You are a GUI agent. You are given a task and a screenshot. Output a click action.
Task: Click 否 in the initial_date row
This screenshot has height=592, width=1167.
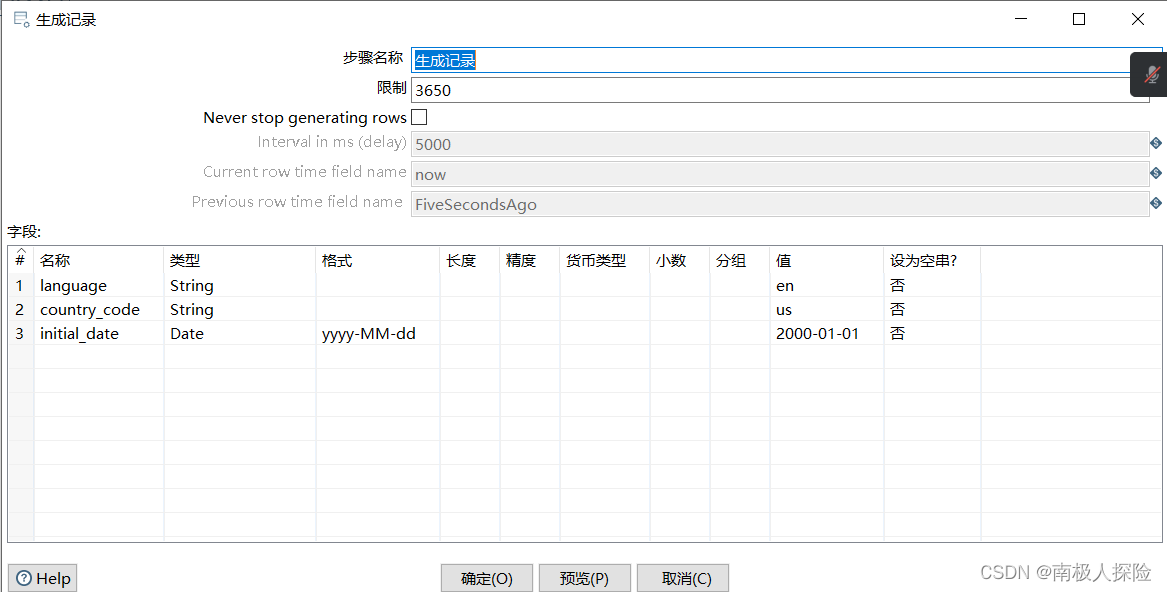click(933, 334)
